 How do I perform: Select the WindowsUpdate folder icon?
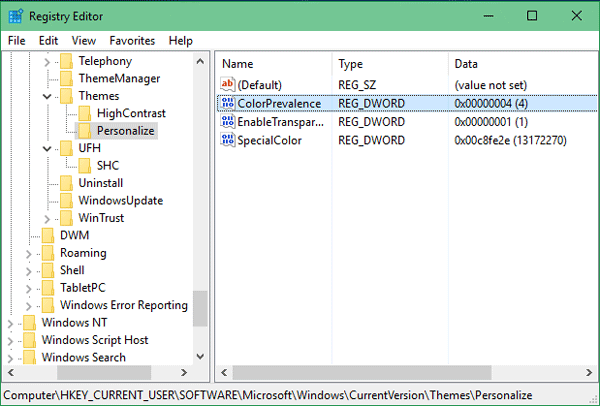pos(67,200)
